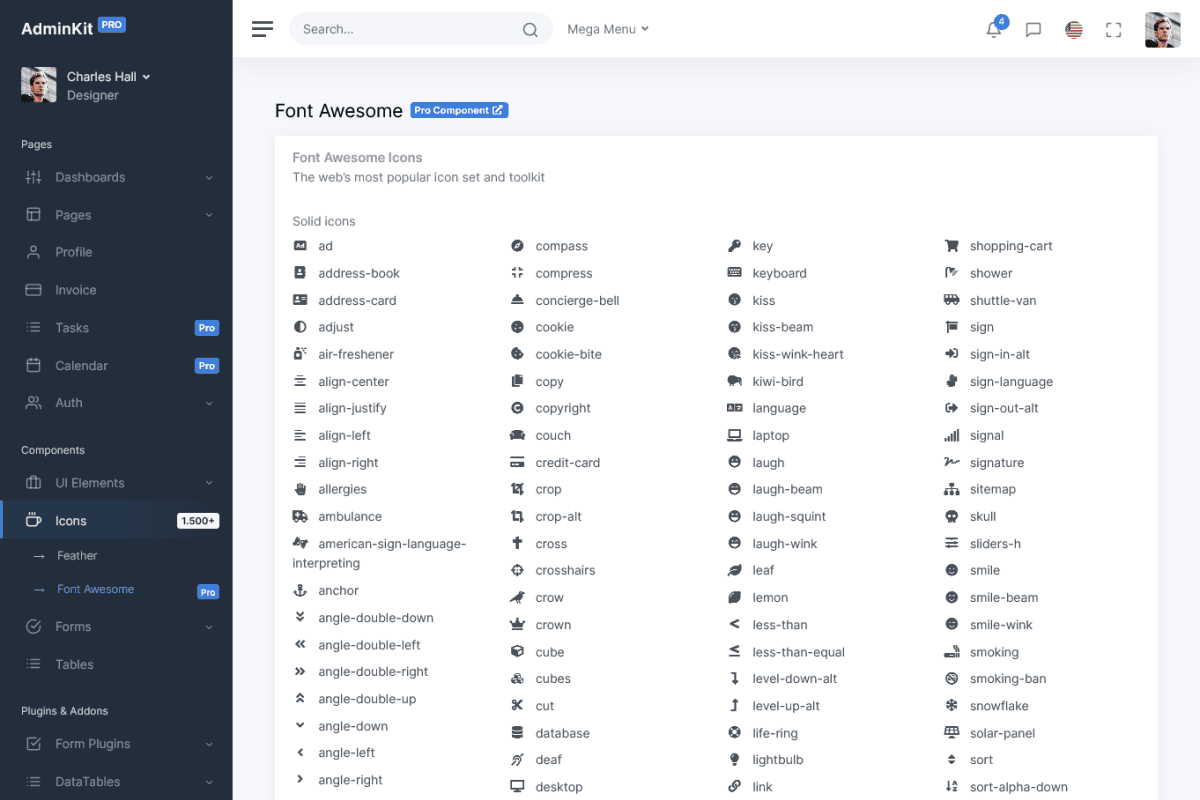Click the 'kiss-wink-heart' label

point(798,354)
